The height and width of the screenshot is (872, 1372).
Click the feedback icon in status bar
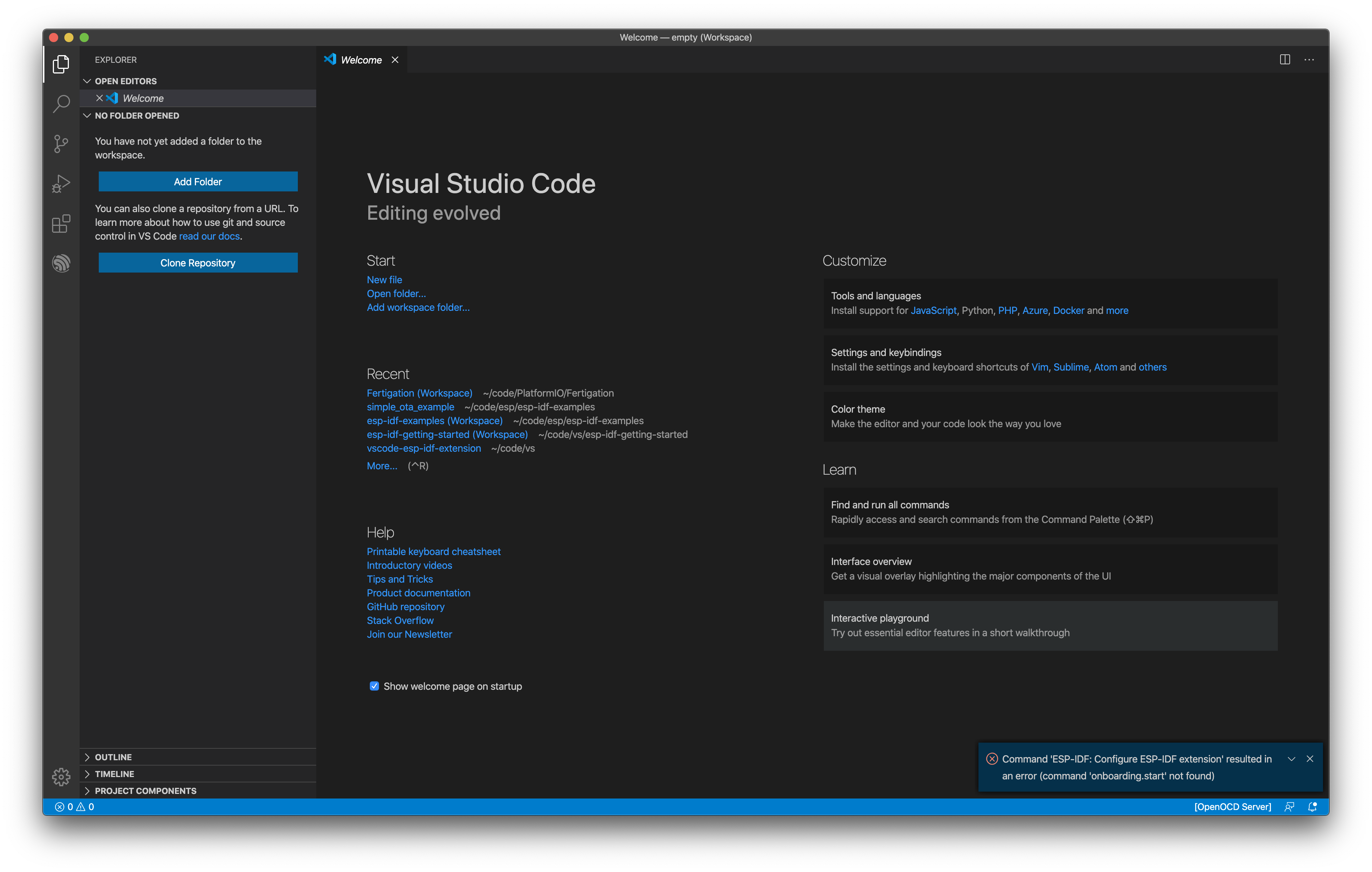(1289, 807)
